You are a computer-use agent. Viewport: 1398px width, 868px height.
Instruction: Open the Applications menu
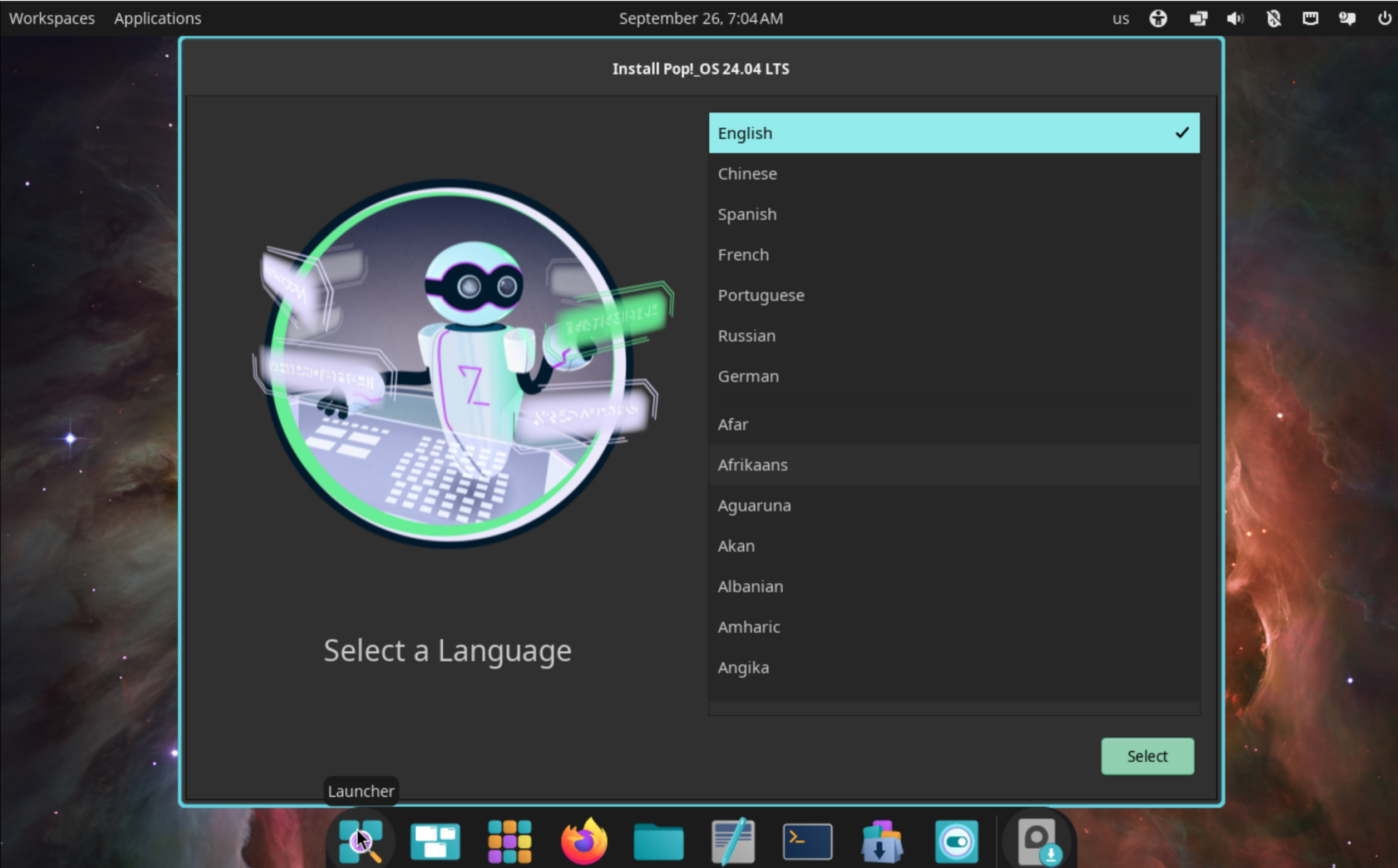tap(157, 18)
